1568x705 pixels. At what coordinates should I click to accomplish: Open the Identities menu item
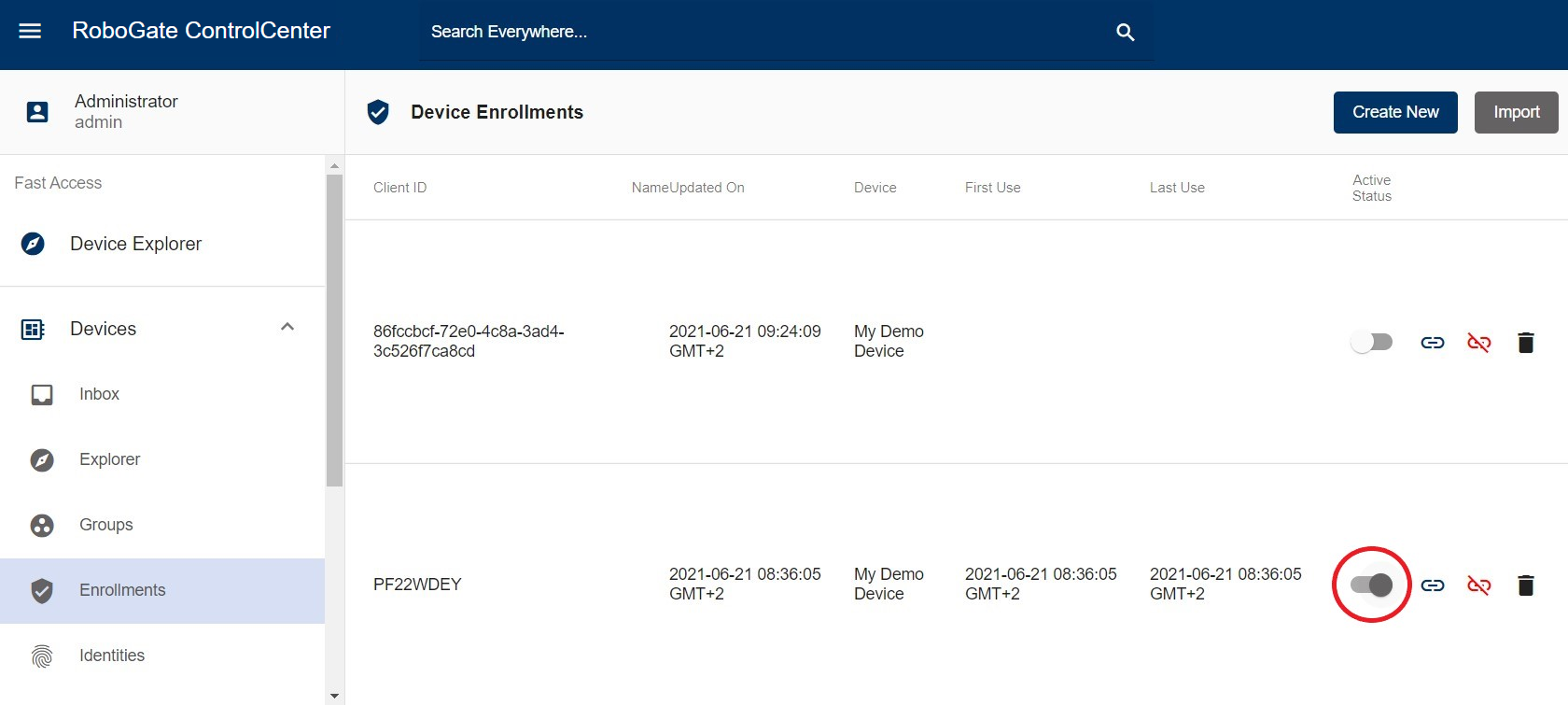tap(162, 656)
